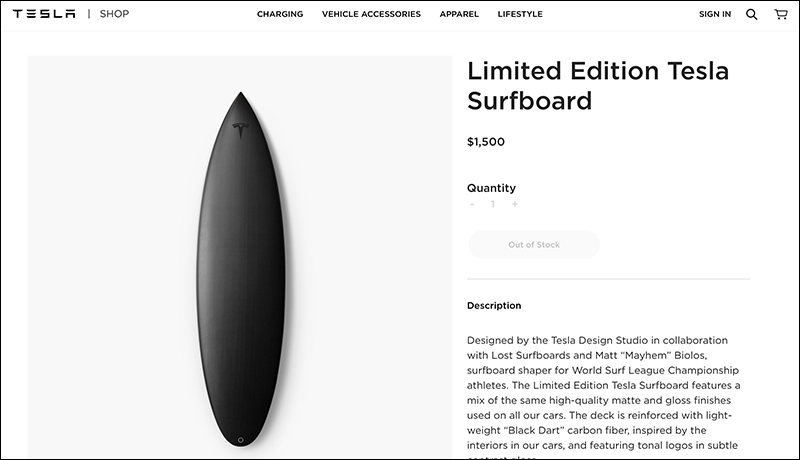The width and height of the screenshot is (800, 460).
Task: Click the $1,500 price text
Action: tap(486, 142)
